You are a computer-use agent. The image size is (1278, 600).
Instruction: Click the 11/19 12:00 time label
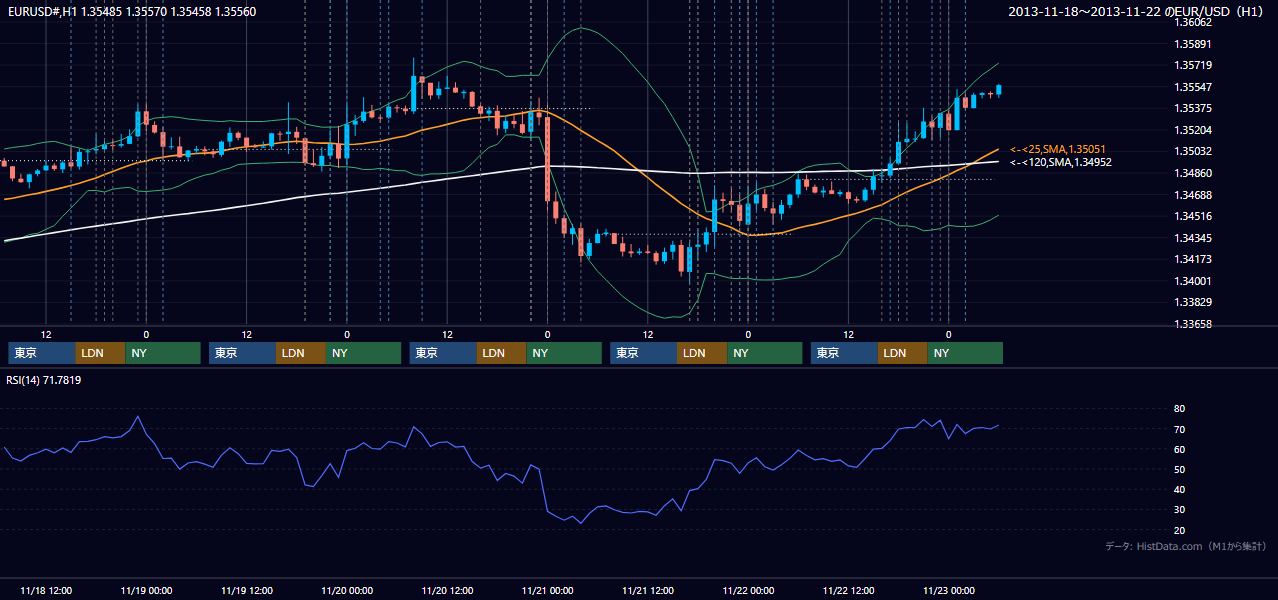[246, 590]
